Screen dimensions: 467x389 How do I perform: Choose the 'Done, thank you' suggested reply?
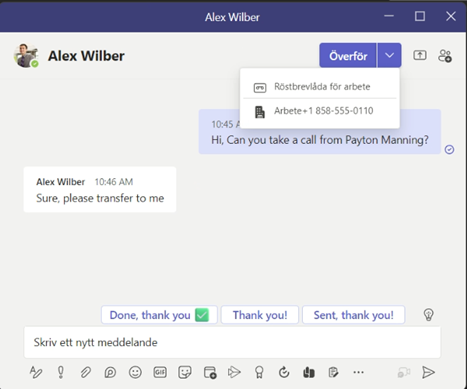click(x=159, y=315)
